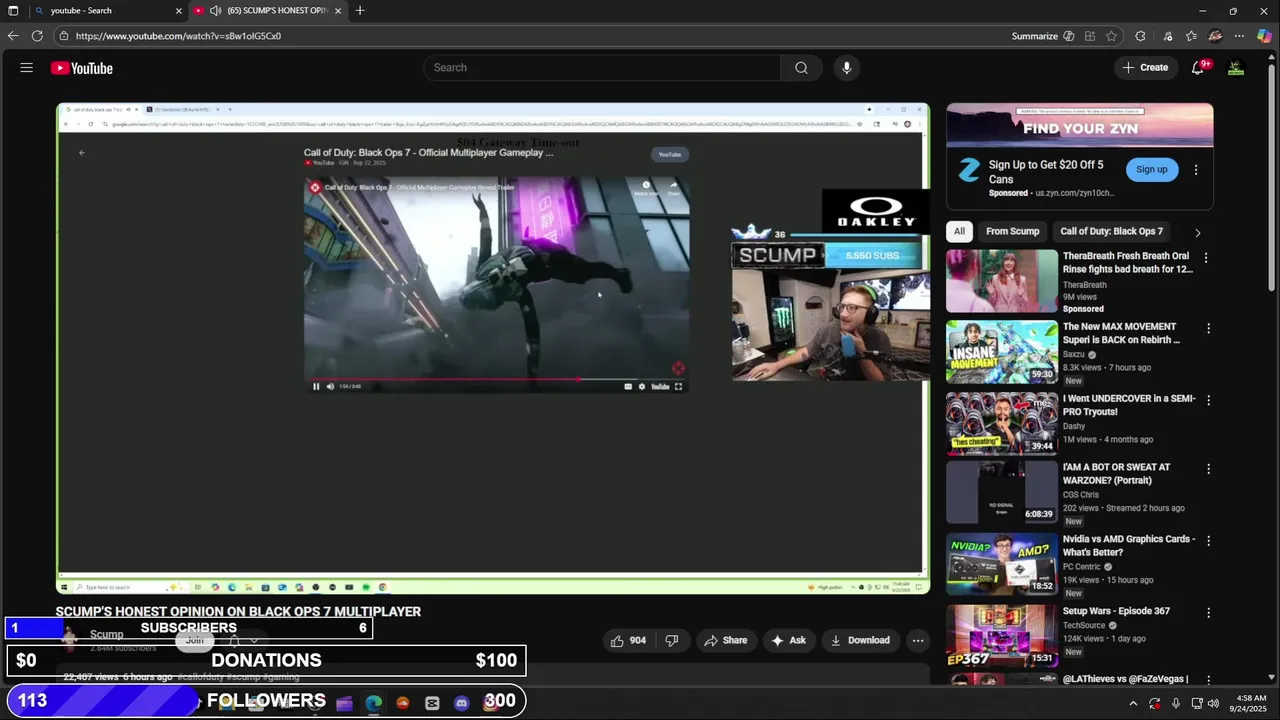This screenshot has width=1280, height=720.
Task: Open options for Nvidia vs AMD video
Action: coord(1208,541)
